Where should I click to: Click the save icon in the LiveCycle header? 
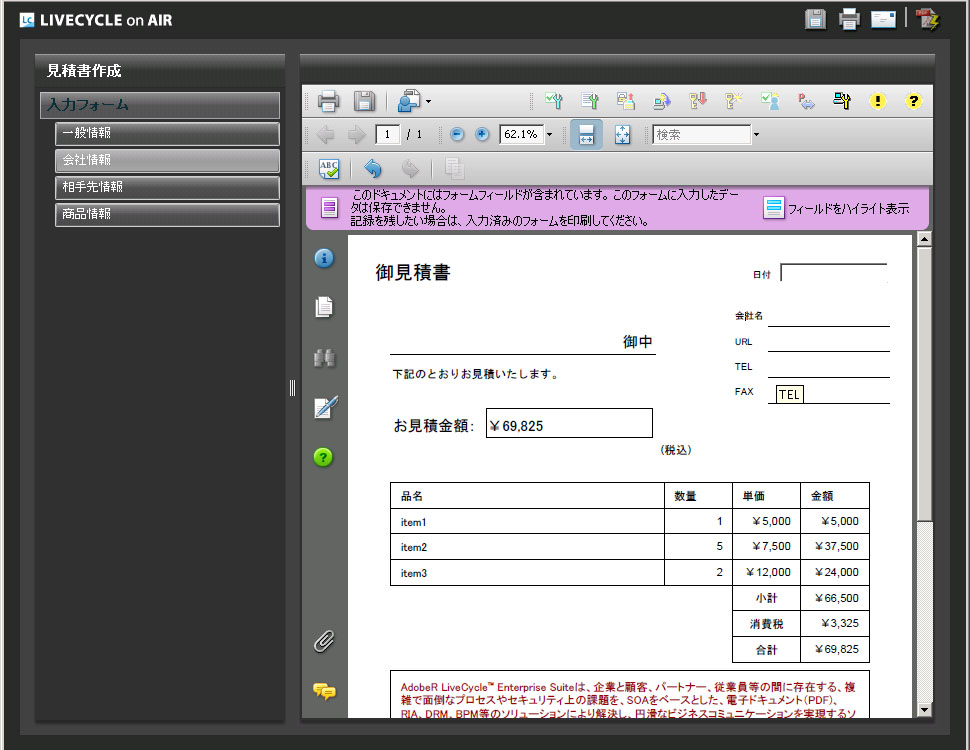[815, 19]
